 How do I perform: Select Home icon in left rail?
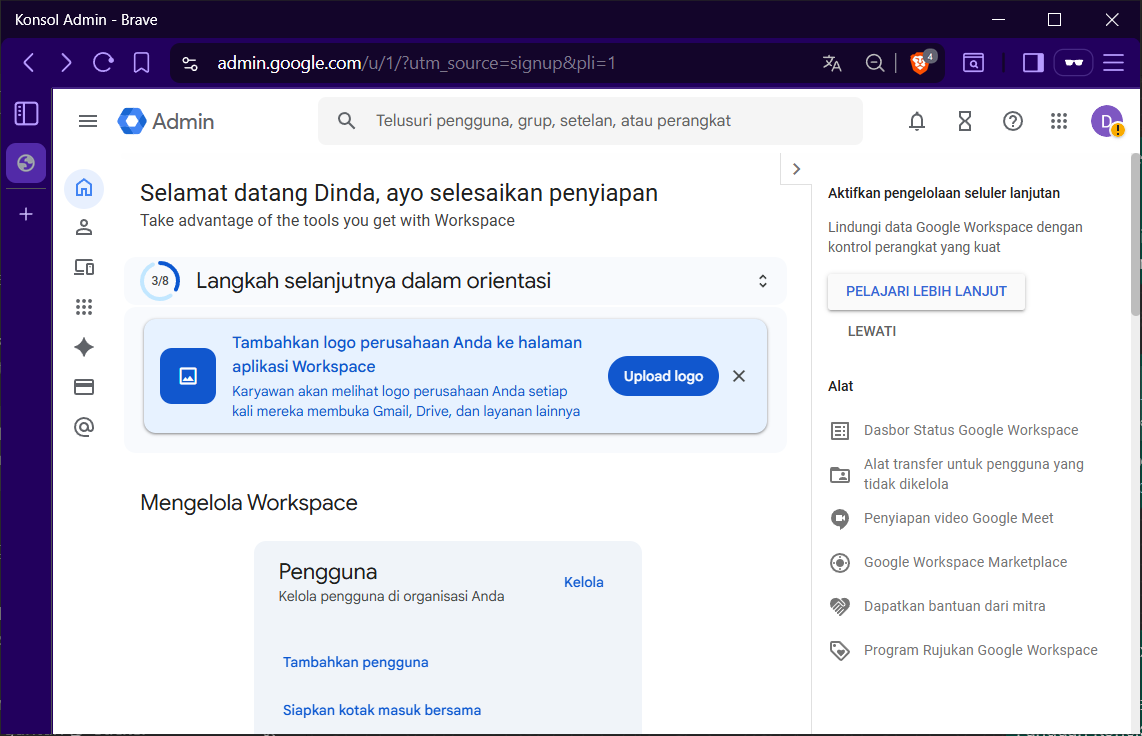(84, 188)
